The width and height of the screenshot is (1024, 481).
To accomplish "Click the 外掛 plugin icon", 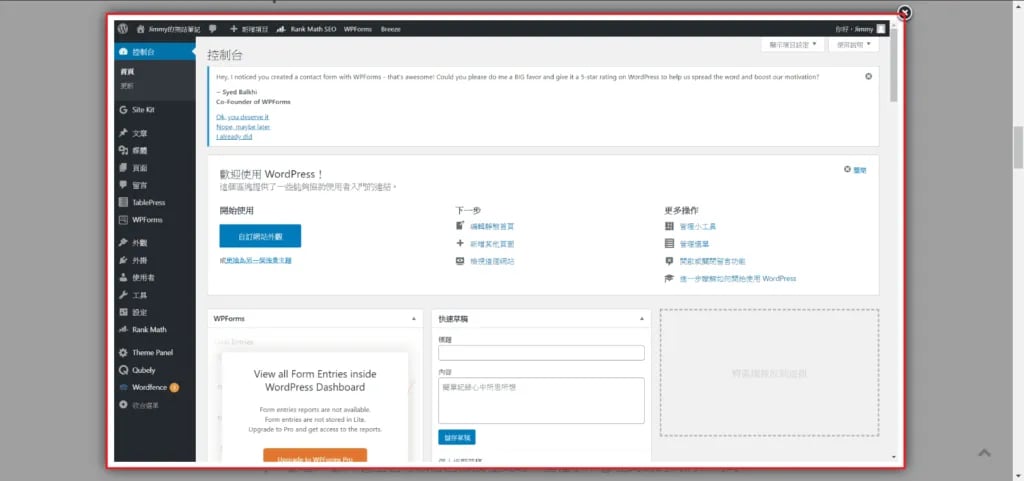I will coord(123,260).
